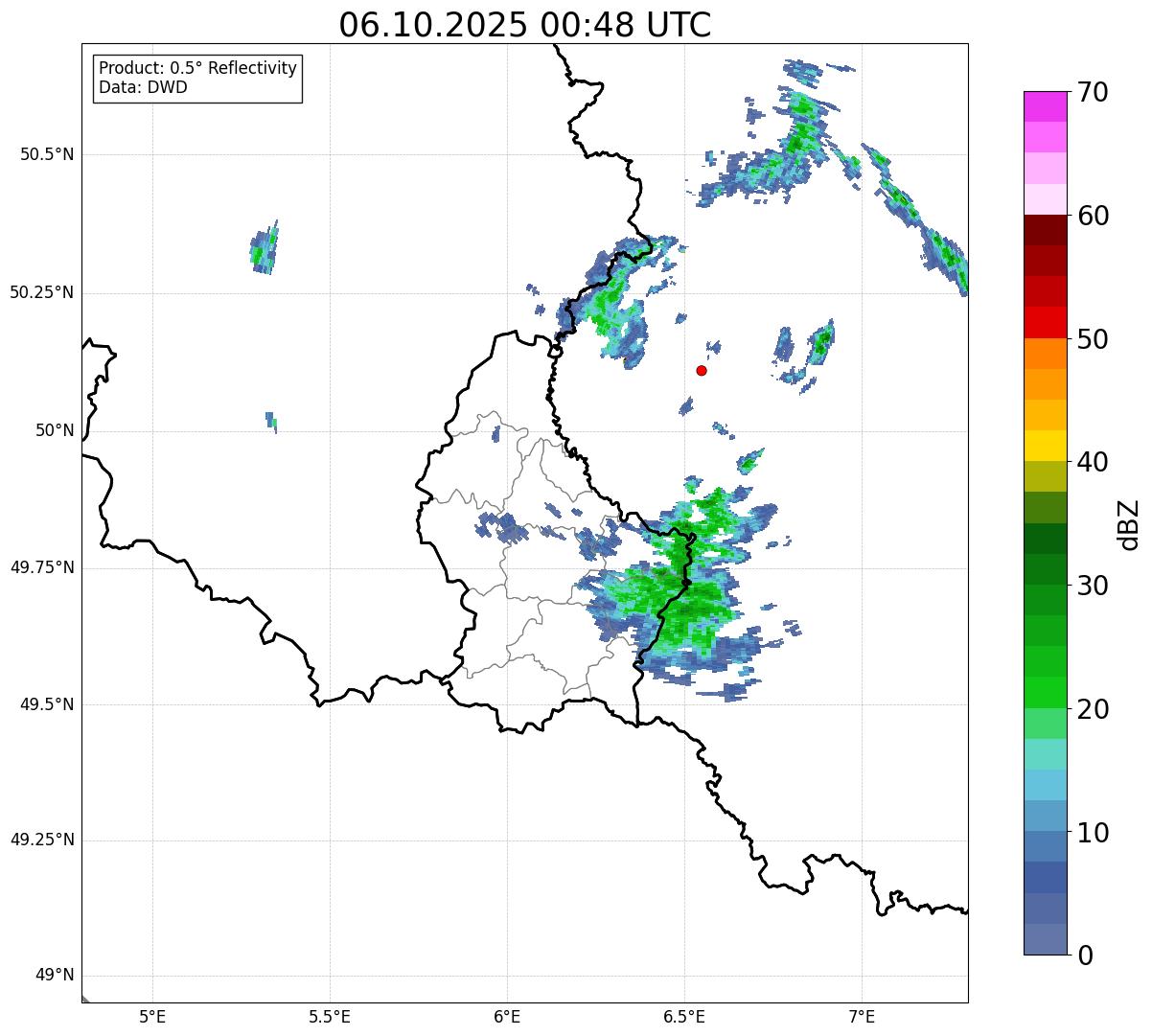Click the latitude label 49.75°N
The width and height of the screenshot is (1152, 1036).
42,567
